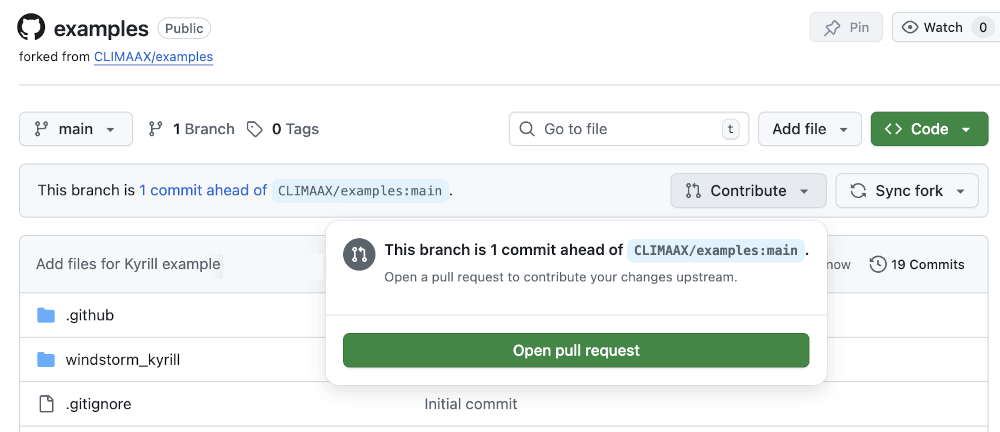This screenshot has width=1000, height=432.
Task: Click the Watch eye icon
Action: pyautogui.click(x=910, y=28)
